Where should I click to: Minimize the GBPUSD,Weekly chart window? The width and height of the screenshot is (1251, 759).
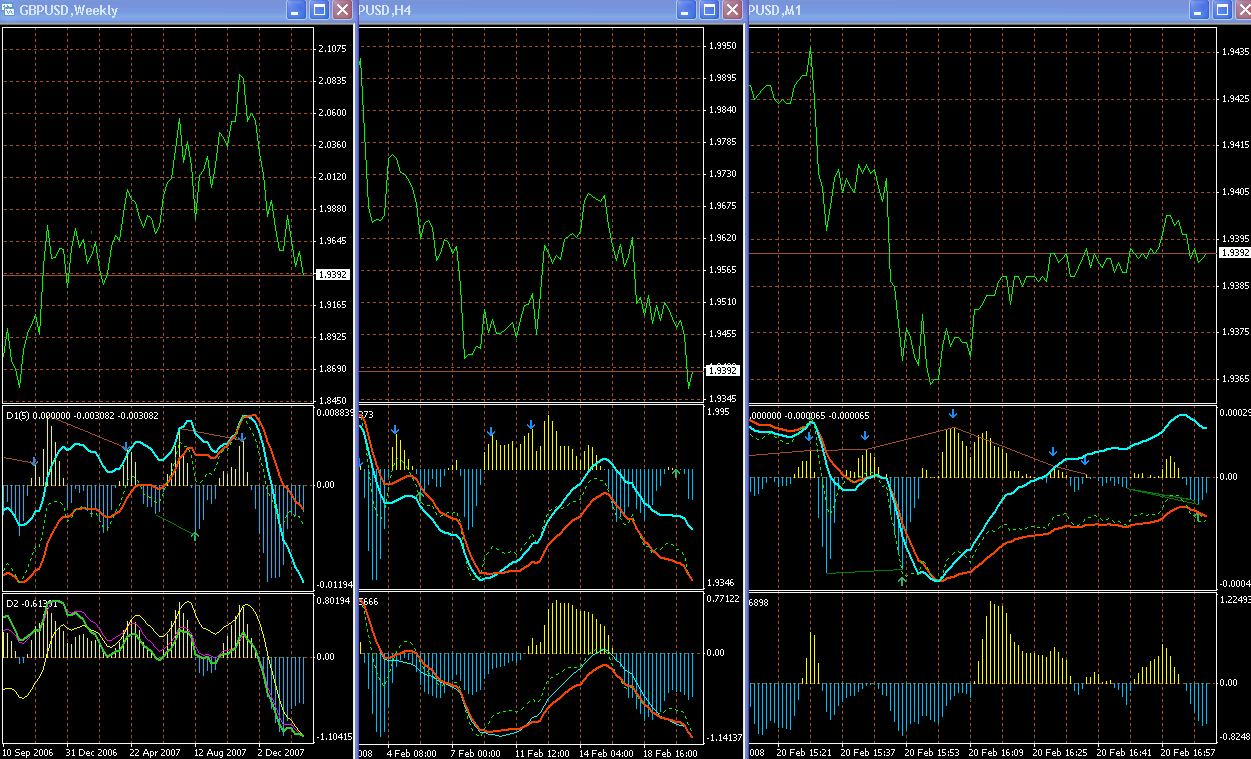(x=296, y=10)
